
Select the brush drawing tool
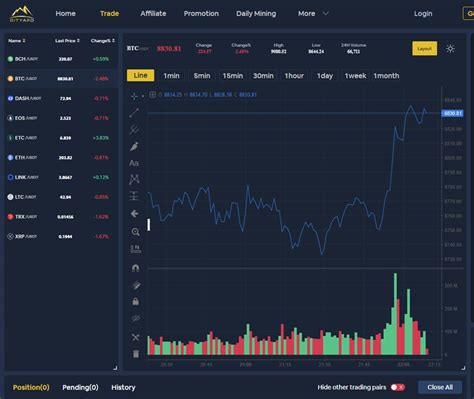click(x=134, y=146)
